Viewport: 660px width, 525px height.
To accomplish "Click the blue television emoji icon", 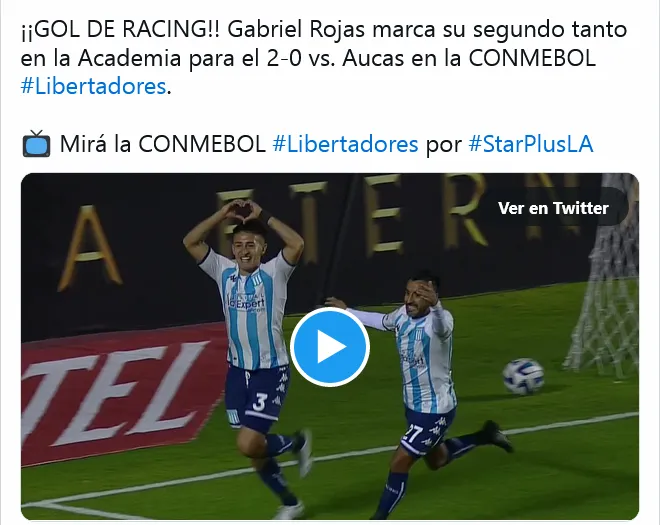I will point(36,144).
